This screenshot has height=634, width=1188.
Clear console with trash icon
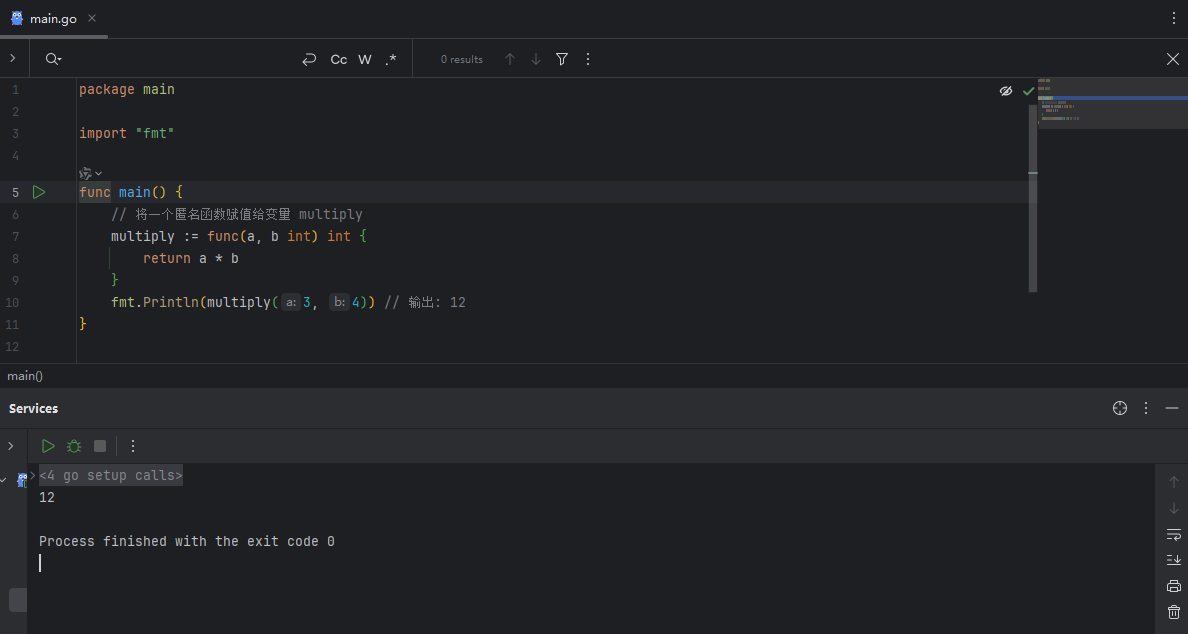[1174, 612]
